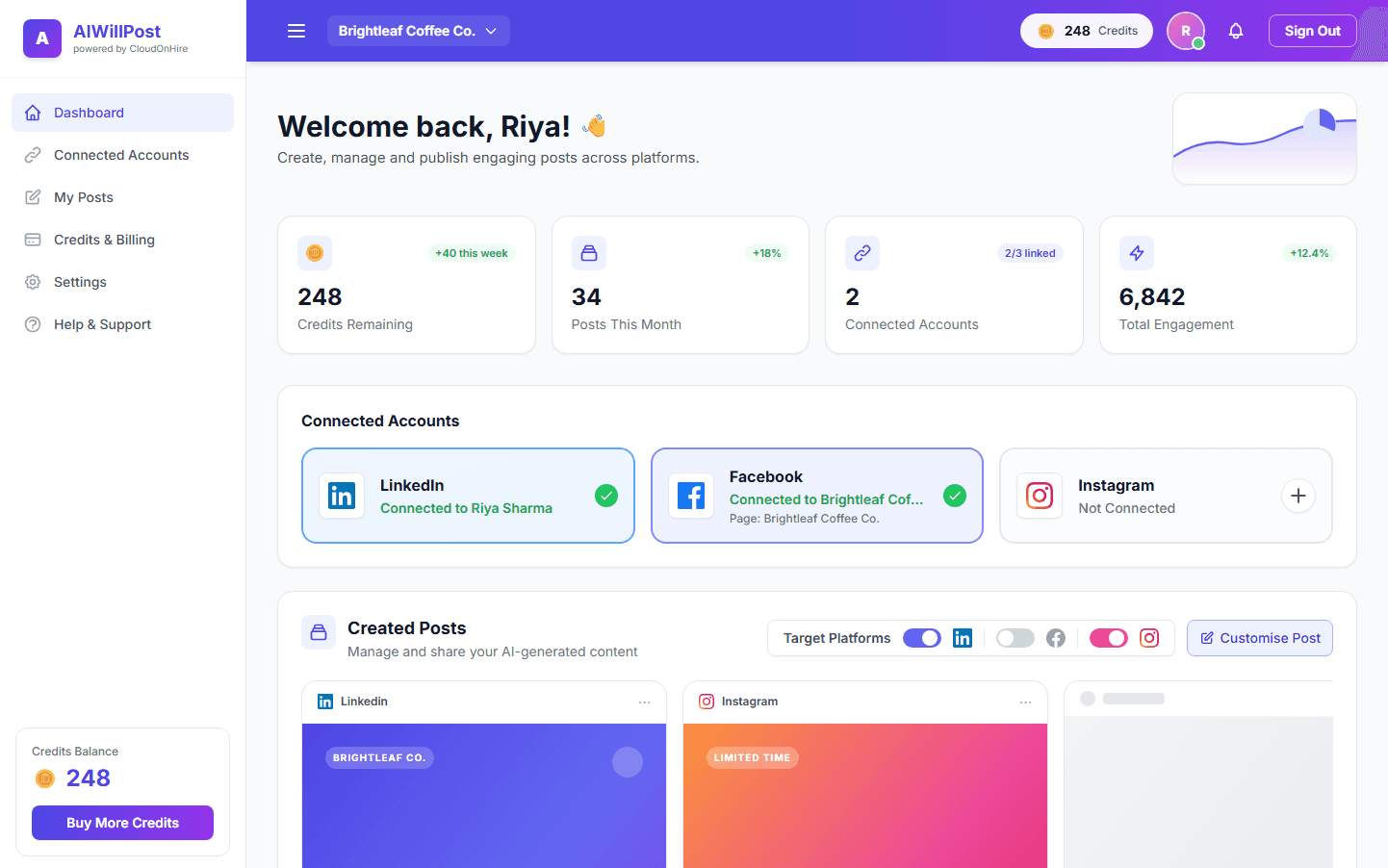Open Credits & Billing in the sidebar

pos(122,240)
